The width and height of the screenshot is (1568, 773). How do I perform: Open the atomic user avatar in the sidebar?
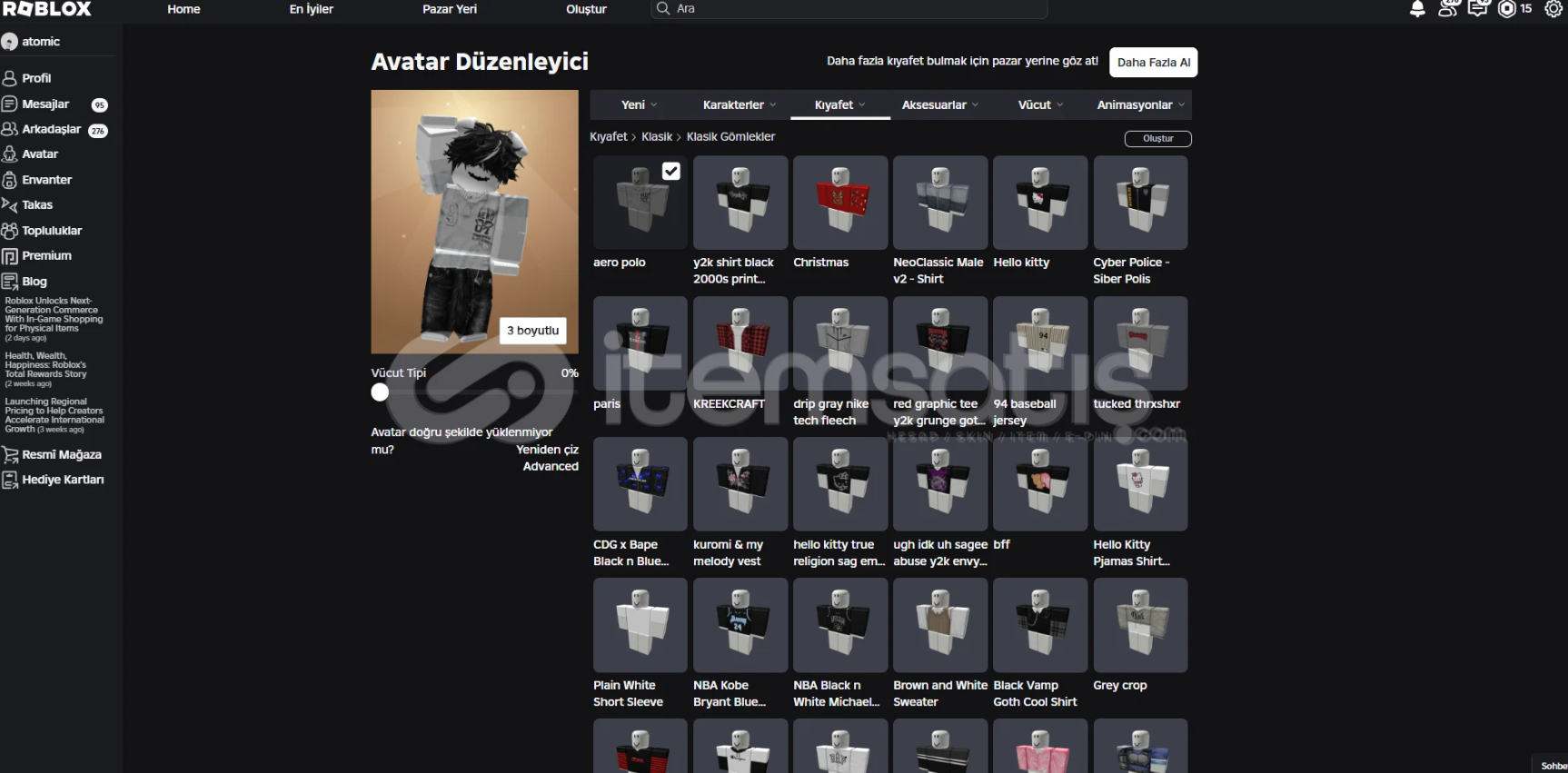tap(10, 42)
